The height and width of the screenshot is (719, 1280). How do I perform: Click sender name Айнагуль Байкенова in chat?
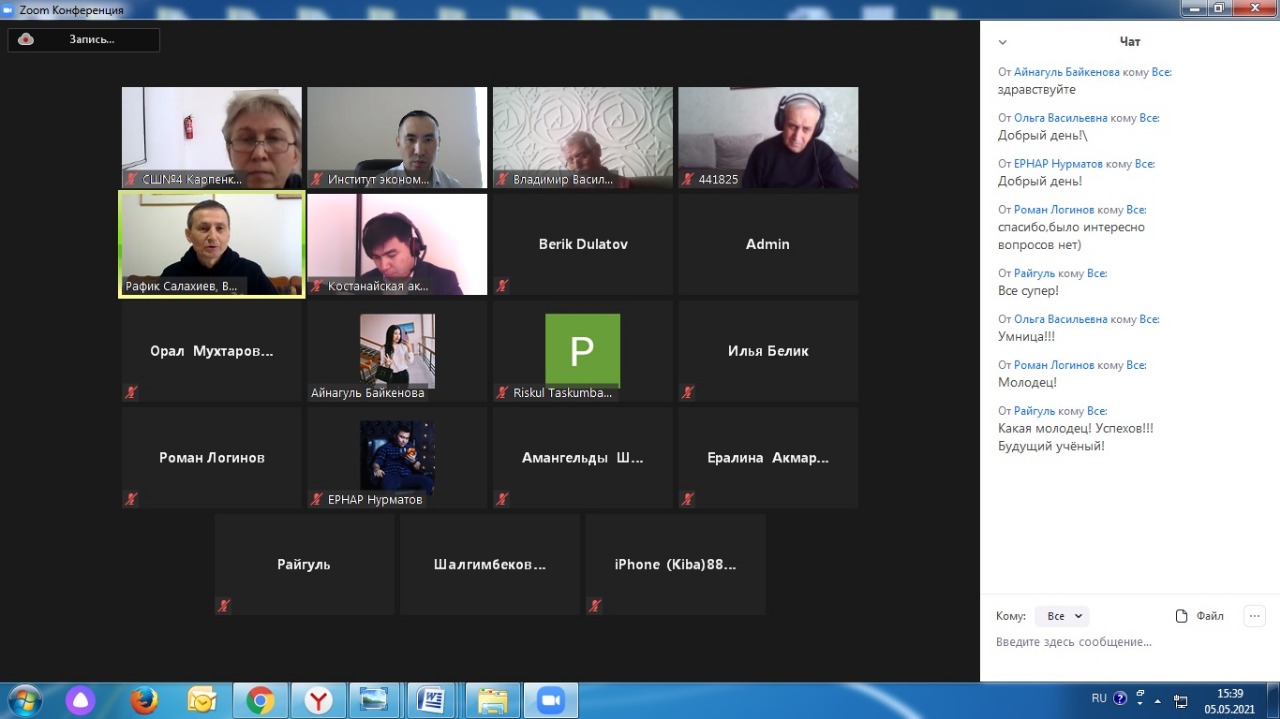point(1066,72)
